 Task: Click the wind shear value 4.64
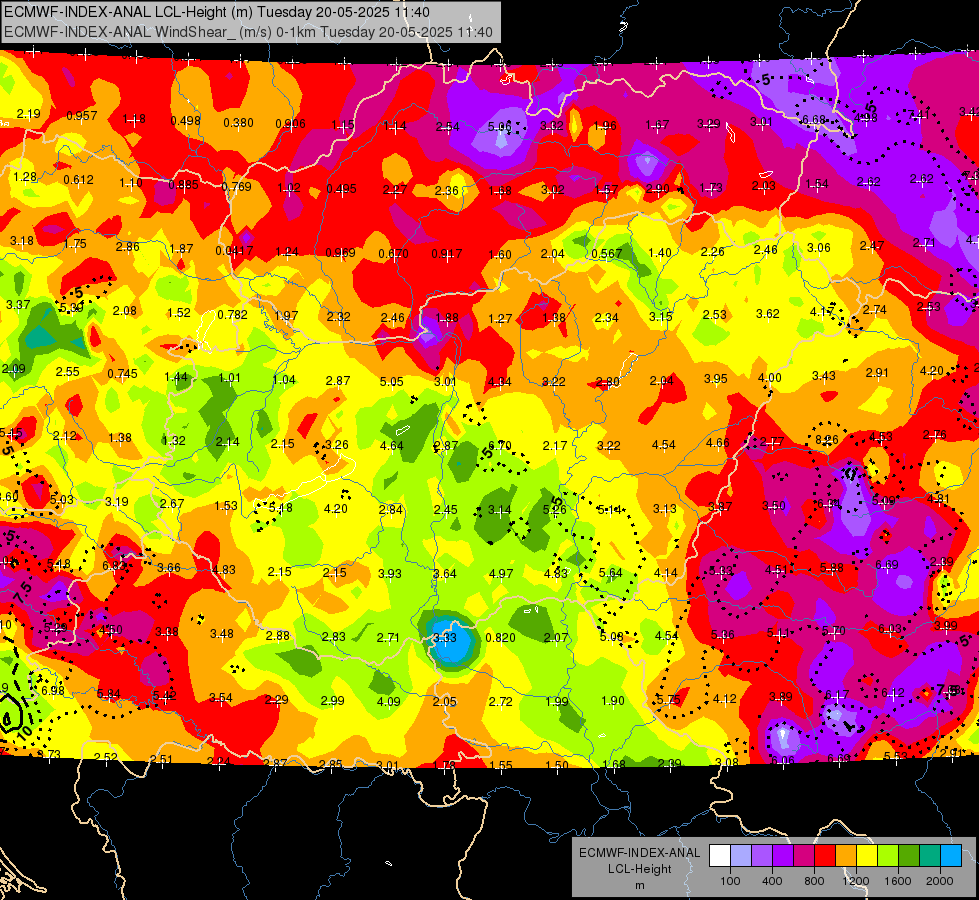click(x=391, y=446)
